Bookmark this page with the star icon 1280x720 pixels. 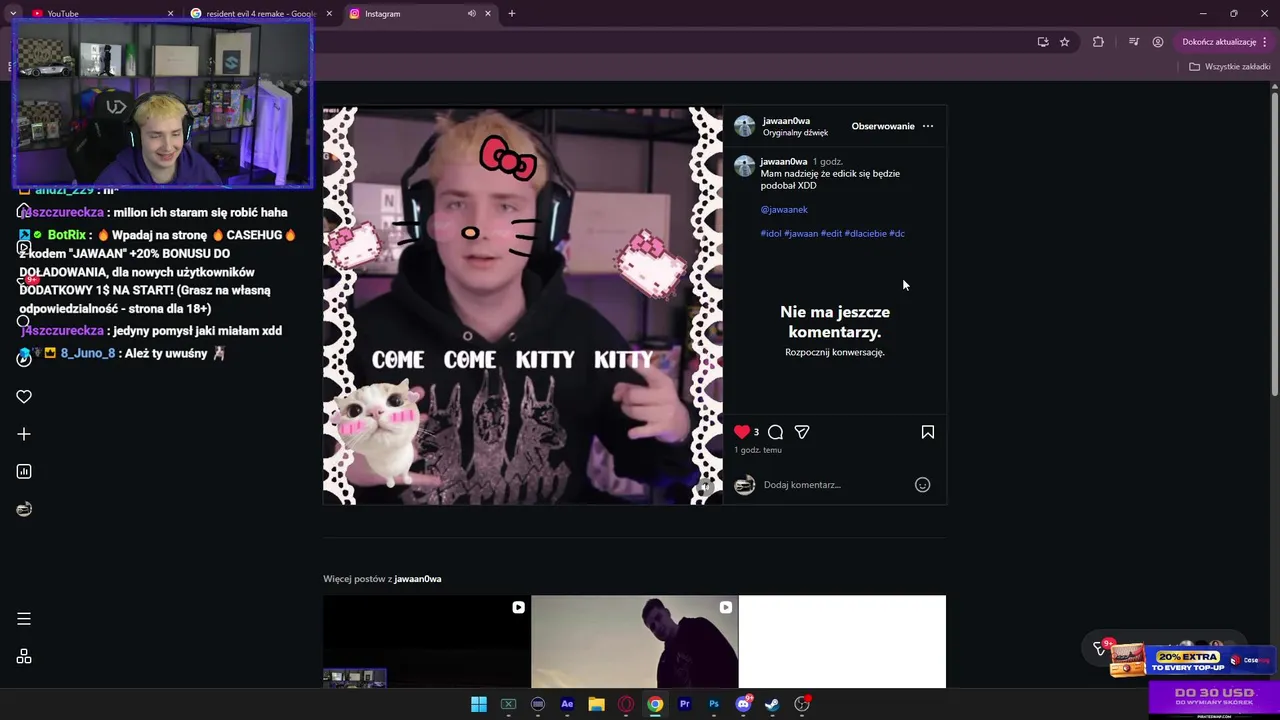click(x=1065, y=42)
